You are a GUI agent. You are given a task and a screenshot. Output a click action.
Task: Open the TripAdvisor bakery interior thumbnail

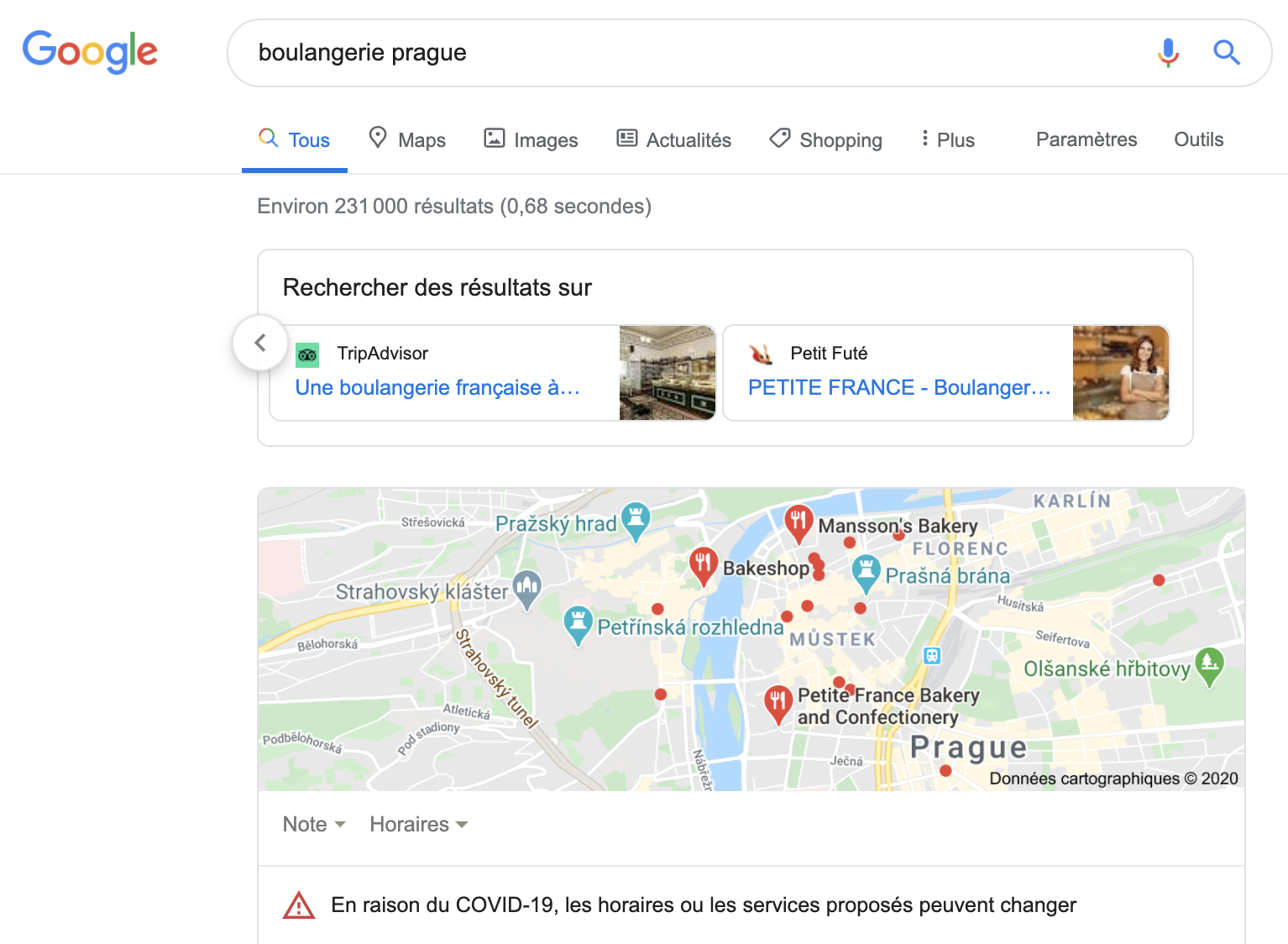point(668,373)
